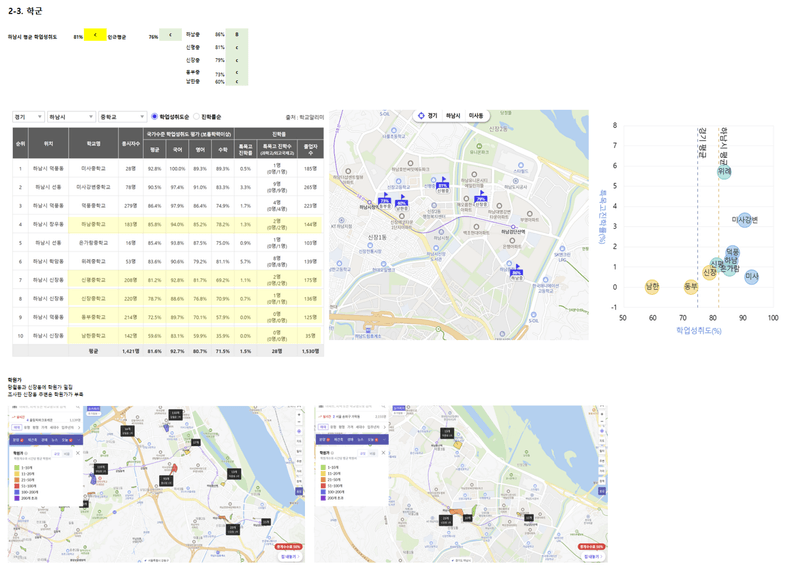Image resolution: width=786 pixels, height=573 pixels.
Task: Click the highlighted 동부중학교 cell
Action: coord(93,317)
